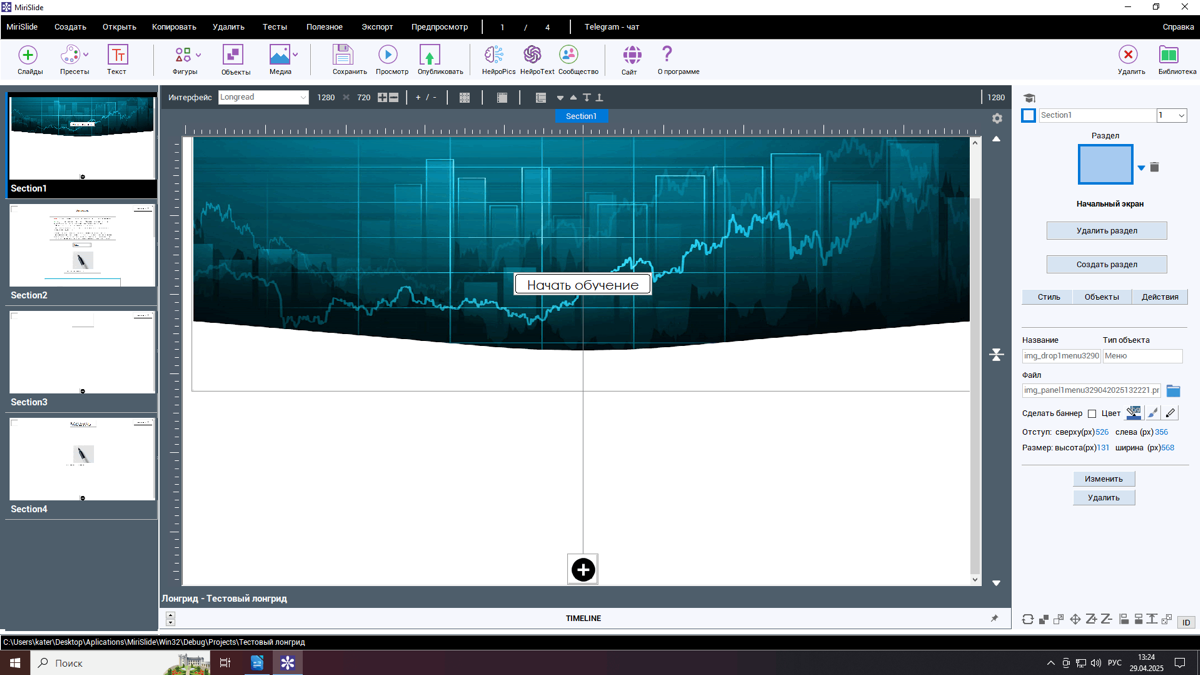Click the Опубликовать publish icon
The image size is (1200, 675).
430,55
